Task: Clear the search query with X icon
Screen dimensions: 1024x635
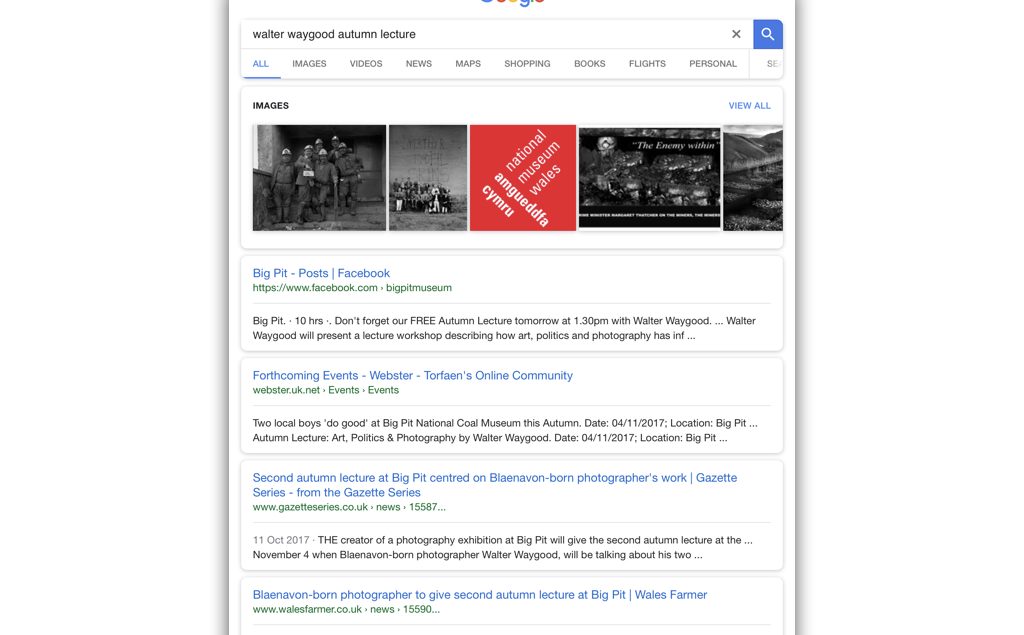Action: [x=736, y=34]
